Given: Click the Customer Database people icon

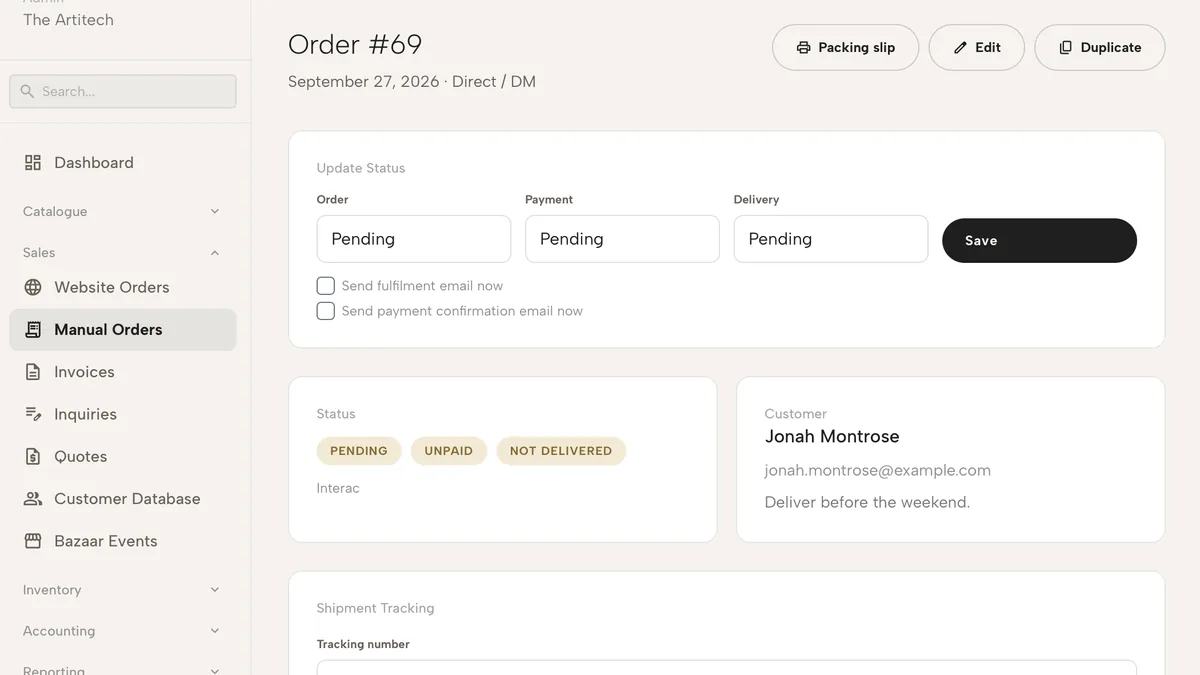Looking at the screenshot, I should [x=33, y=499].
